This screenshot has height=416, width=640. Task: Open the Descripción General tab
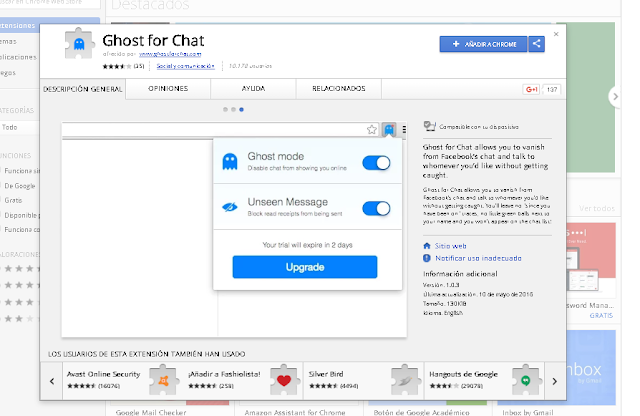pos(83,89)
